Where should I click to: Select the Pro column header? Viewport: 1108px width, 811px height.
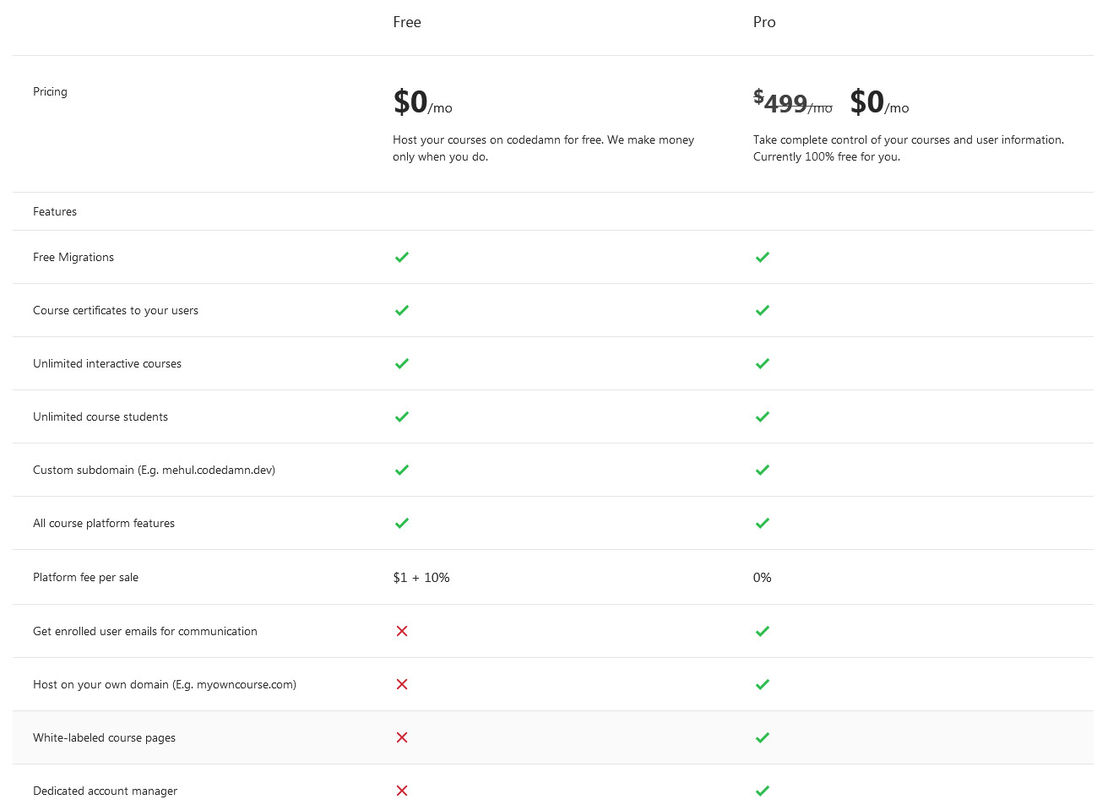coord(764,21)
